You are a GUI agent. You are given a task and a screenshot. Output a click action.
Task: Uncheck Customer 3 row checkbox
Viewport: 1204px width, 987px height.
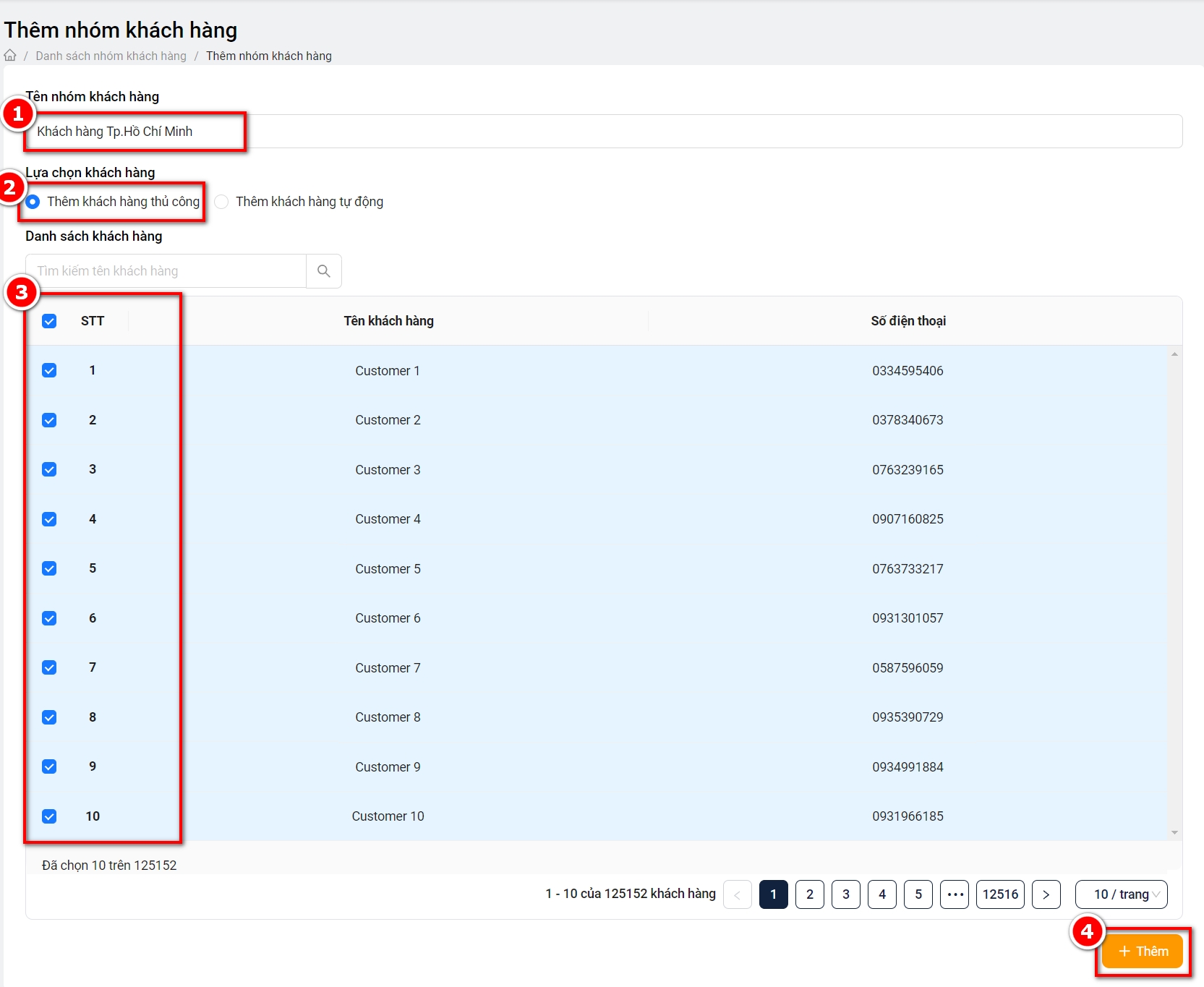[x=49, y=470]
